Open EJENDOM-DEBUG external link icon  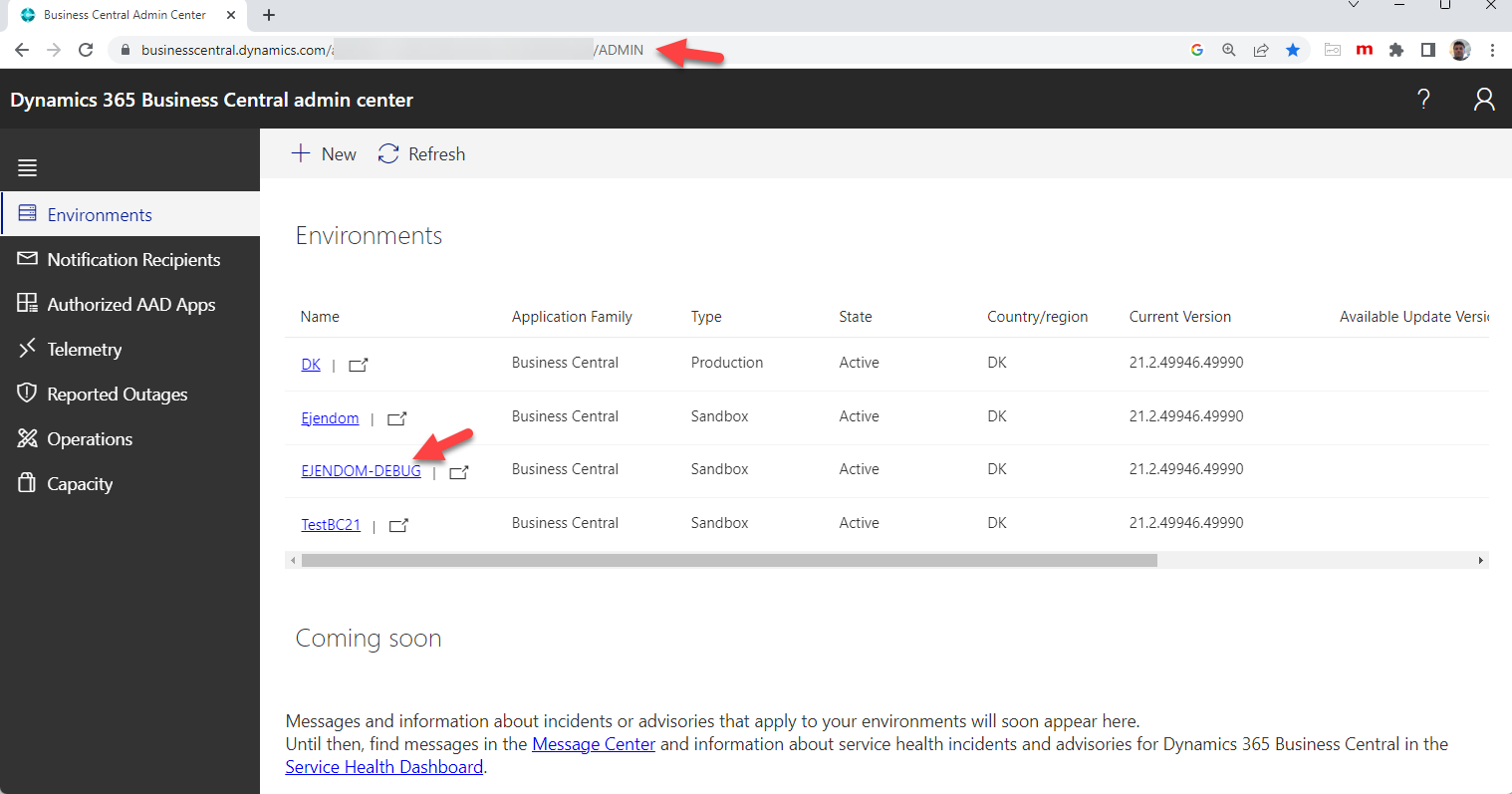click(x=458, y=472)
